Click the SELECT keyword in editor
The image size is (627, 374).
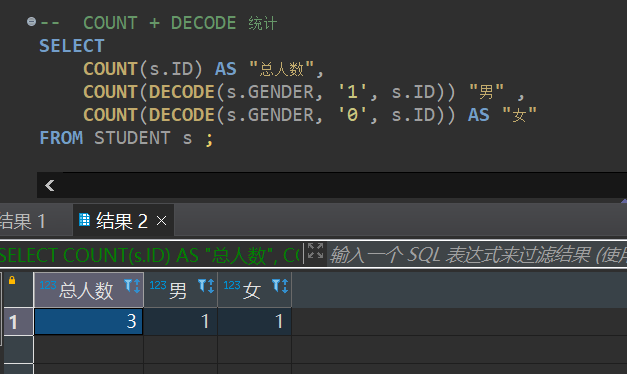tap(72, 46)
